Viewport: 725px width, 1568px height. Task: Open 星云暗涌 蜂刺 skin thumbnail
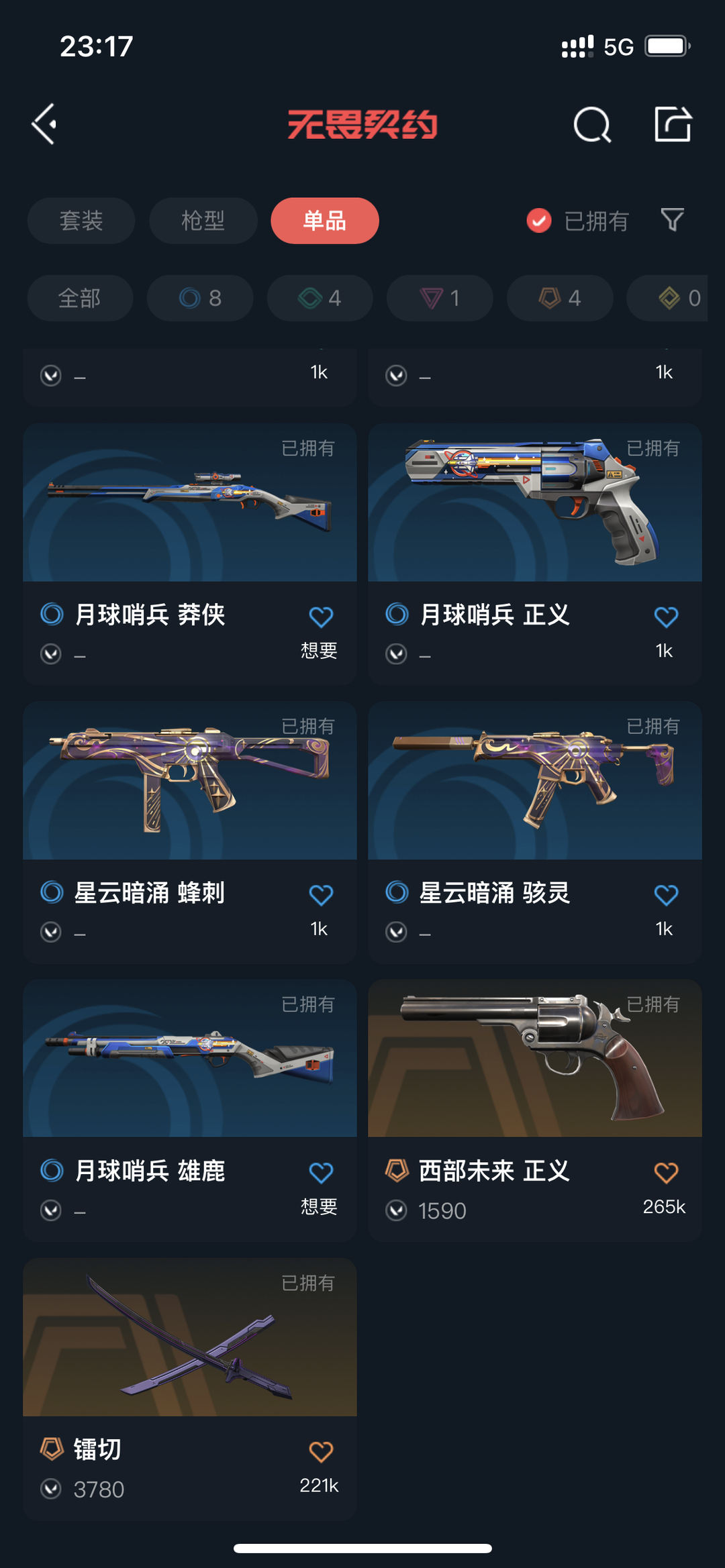tap(190, 781)
